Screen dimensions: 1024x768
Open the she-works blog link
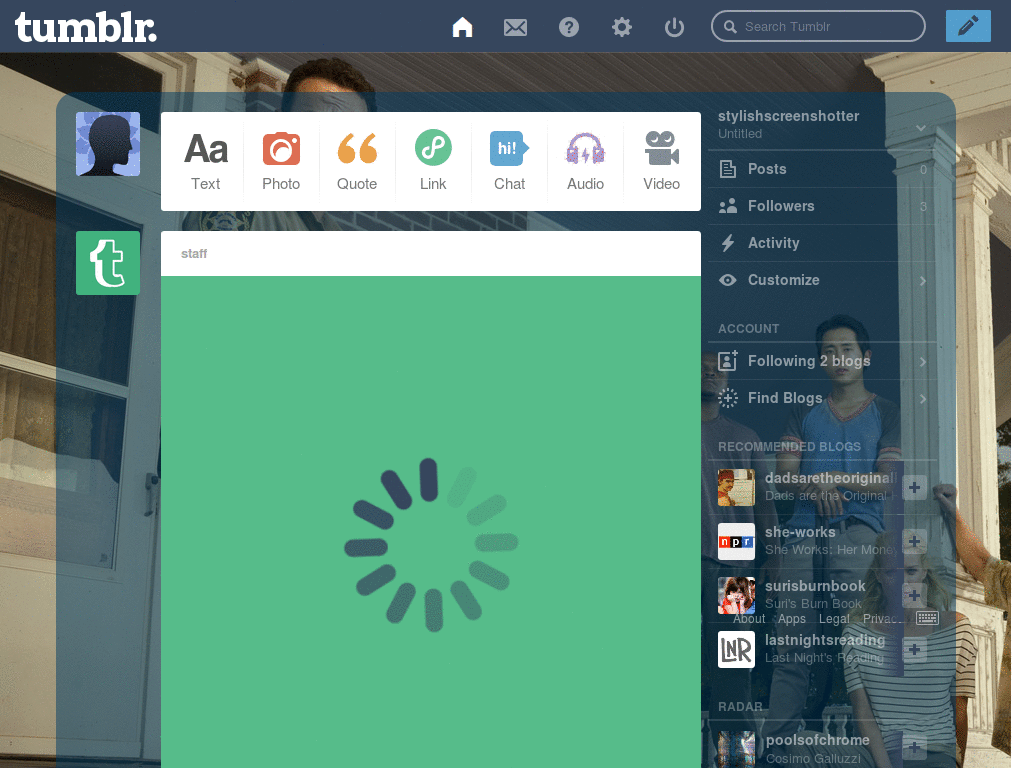pos(800,532)
